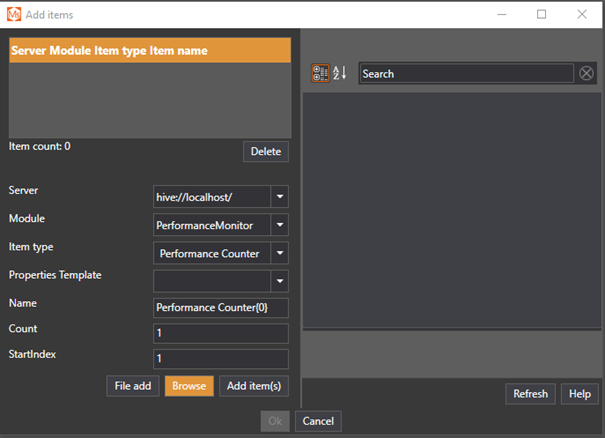Click the Refresh button
The width and height of the screenshot is (605, 438).
point(530,394)
